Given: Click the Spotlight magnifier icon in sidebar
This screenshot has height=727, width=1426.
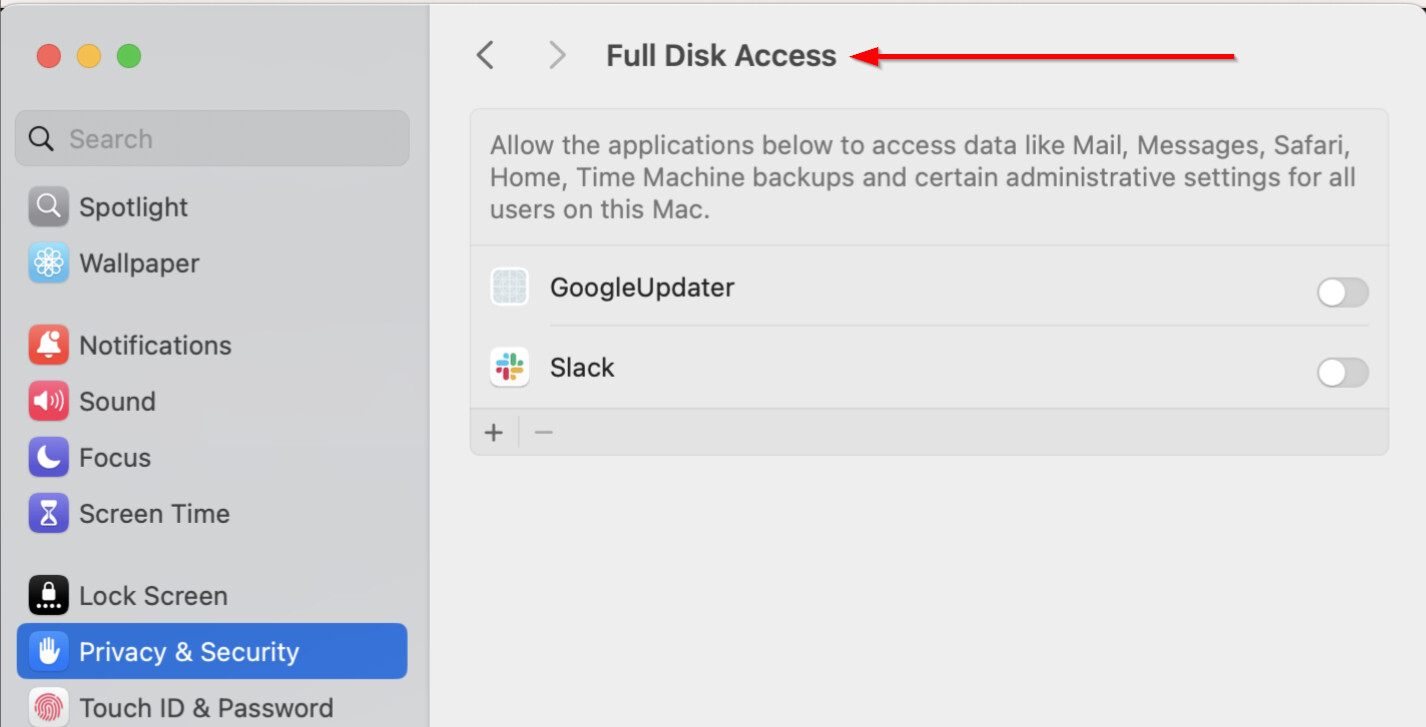Looking at the screenshot, I should pos(48,207).
